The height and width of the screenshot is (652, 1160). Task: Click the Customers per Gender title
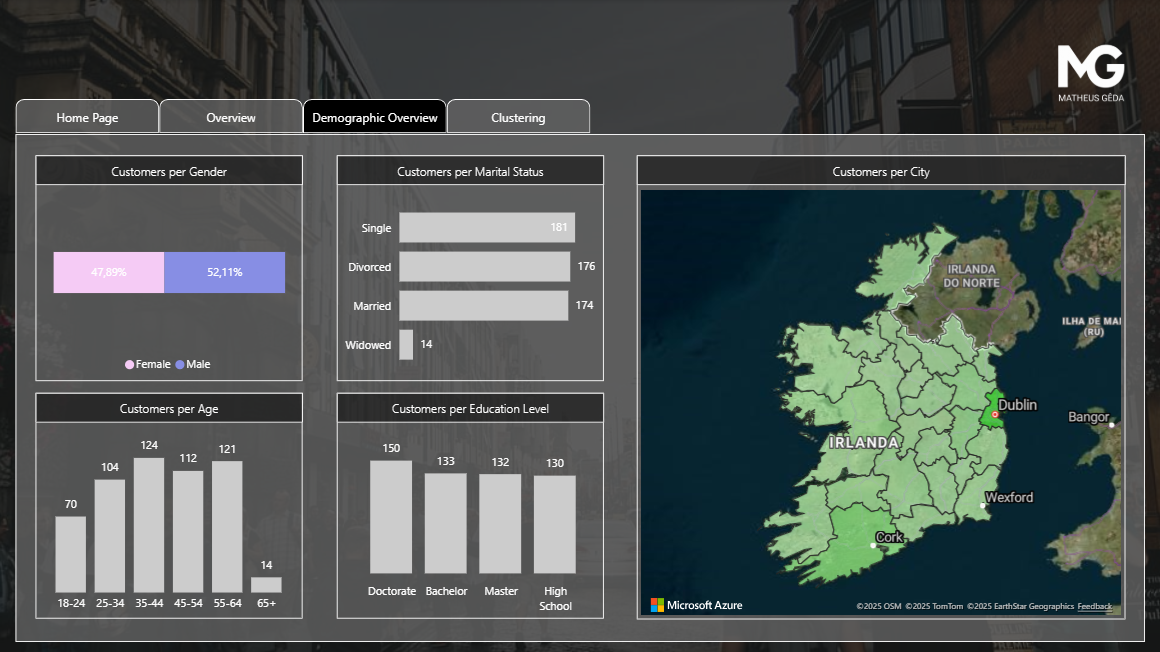(x=169, y=172)
